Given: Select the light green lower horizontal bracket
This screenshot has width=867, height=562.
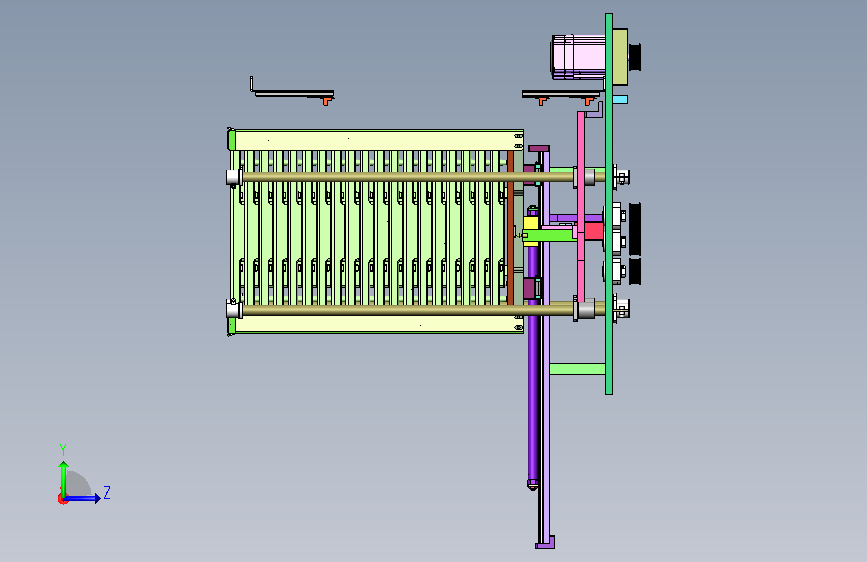Looking at the screenshot, I should click(577, 369).
